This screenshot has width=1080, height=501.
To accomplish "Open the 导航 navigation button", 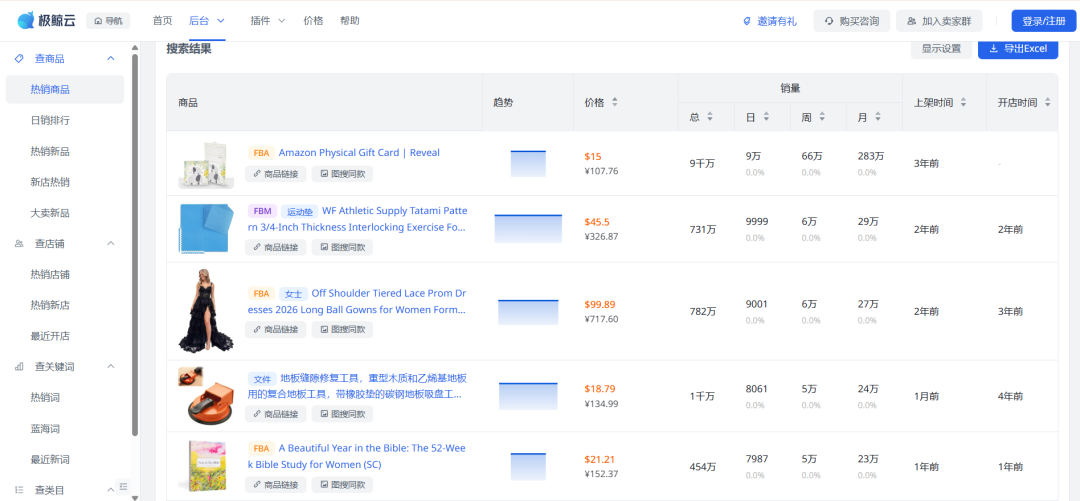I will coord(108,21).
